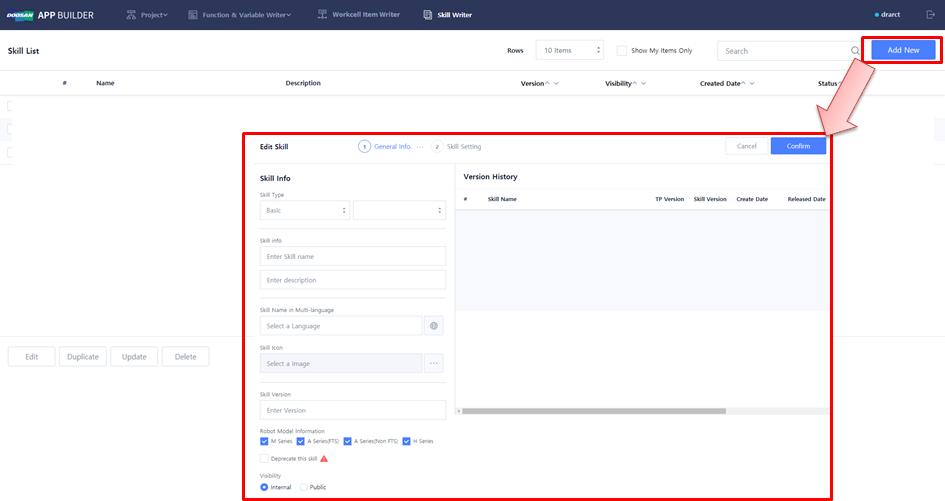
Task: Switch to the Skill Setting step
Action: (457, 146)
